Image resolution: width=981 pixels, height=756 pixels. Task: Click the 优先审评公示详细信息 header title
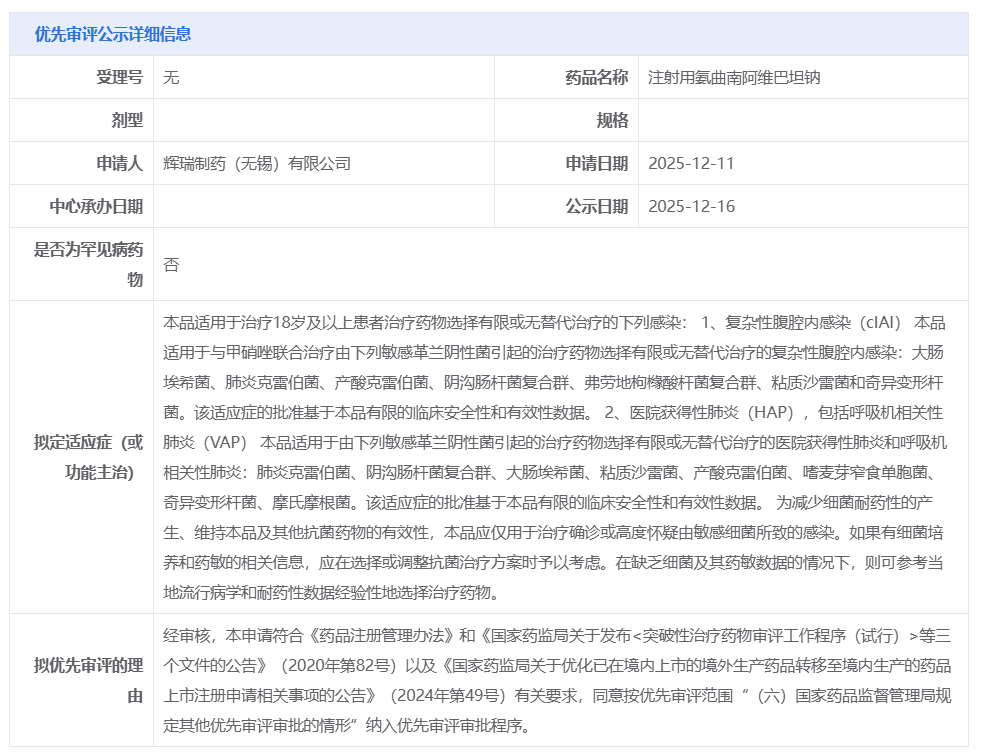tap(113, 34)
